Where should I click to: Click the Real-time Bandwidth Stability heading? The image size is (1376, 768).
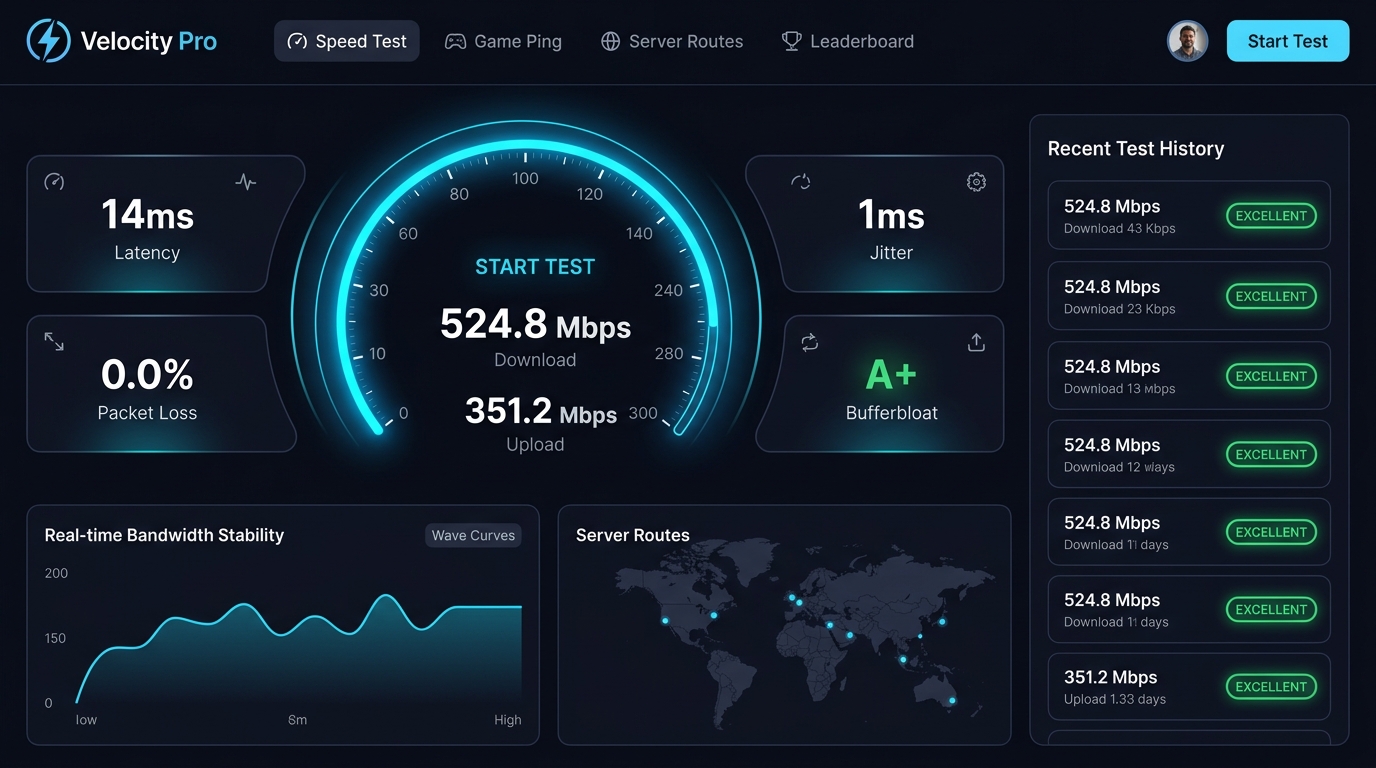[164, 535]
